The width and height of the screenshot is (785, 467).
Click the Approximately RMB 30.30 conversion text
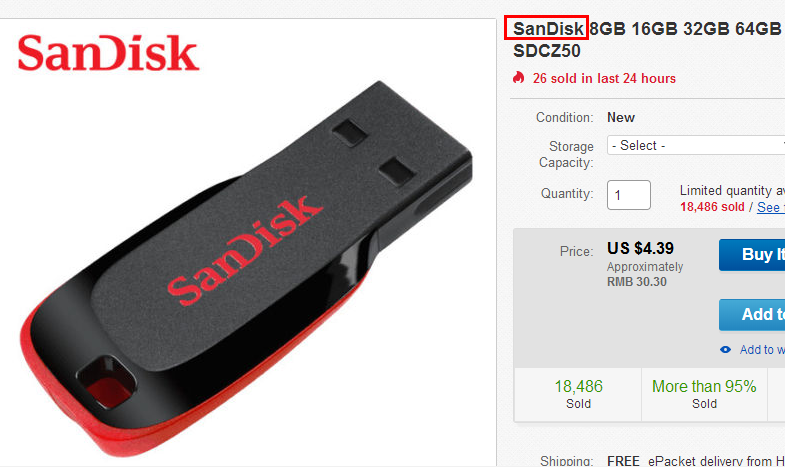pyautogui.click(x=645, y=274)
